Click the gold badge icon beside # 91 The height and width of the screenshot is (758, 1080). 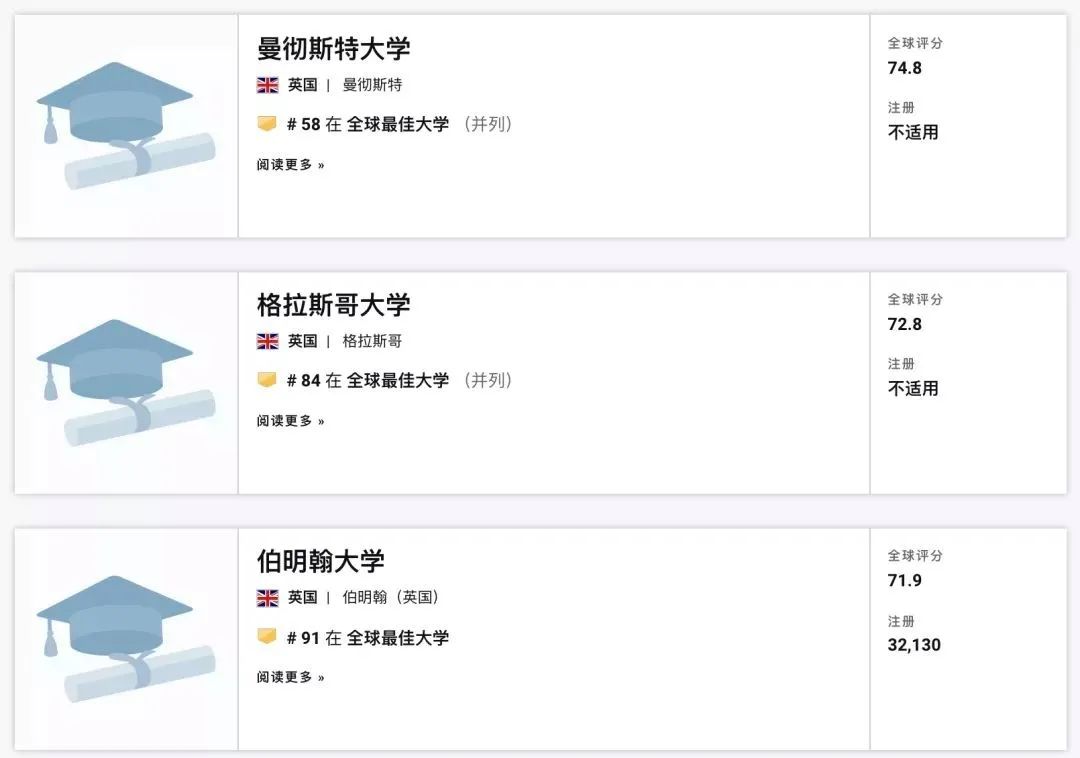point(267,637)
